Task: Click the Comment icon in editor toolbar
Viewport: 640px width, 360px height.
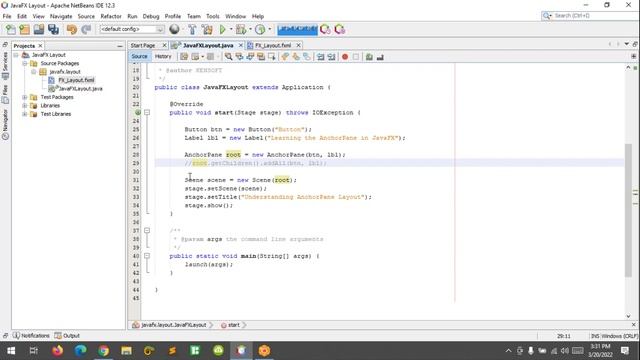Action: tap(369, 57)
